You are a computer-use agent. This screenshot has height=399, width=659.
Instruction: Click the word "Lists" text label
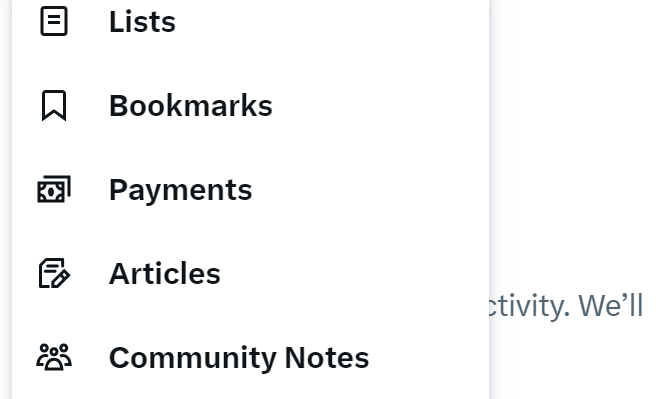(142, 21)
